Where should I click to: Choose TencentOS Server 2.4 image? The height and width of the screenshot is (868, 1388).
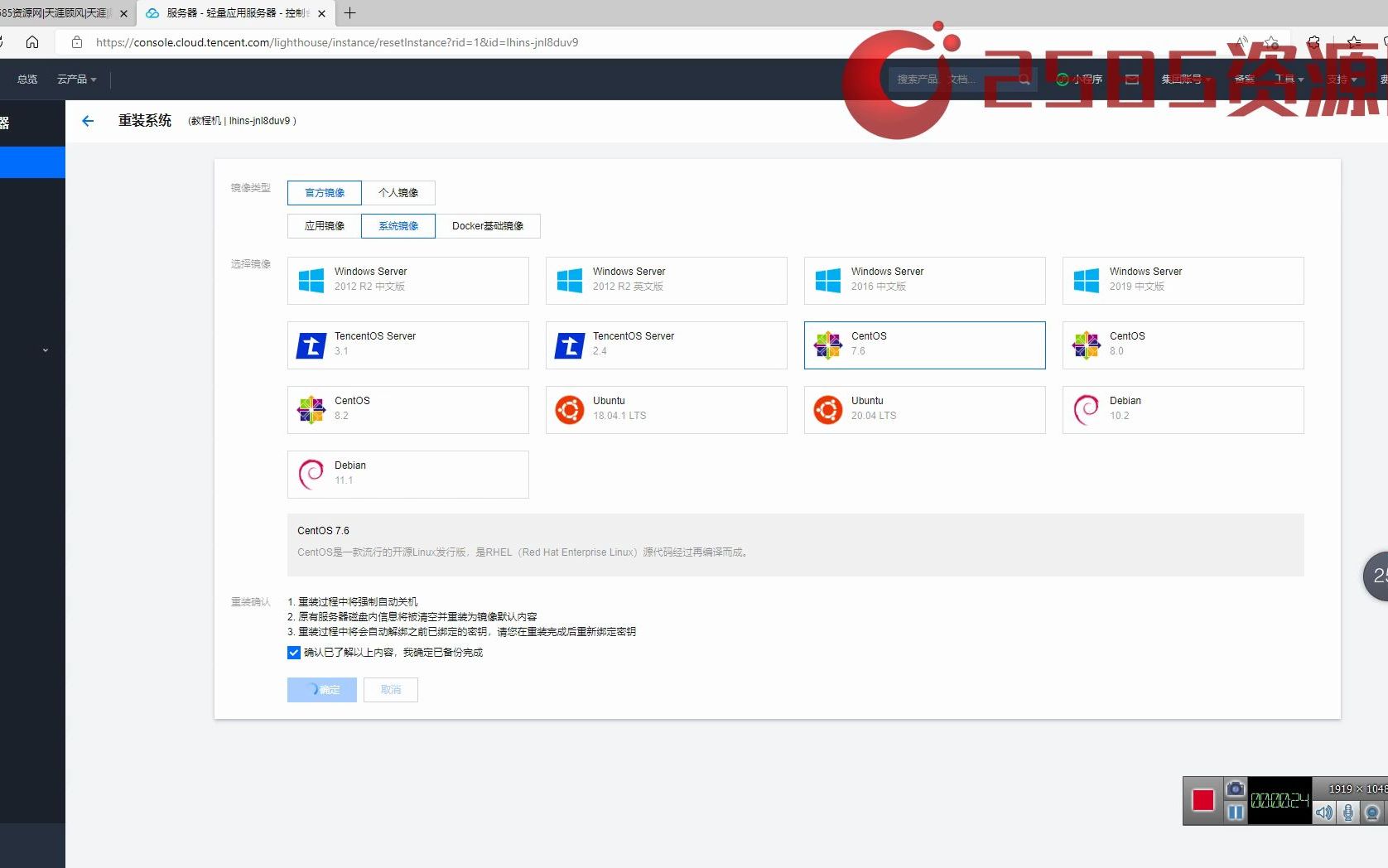(667, 345)
